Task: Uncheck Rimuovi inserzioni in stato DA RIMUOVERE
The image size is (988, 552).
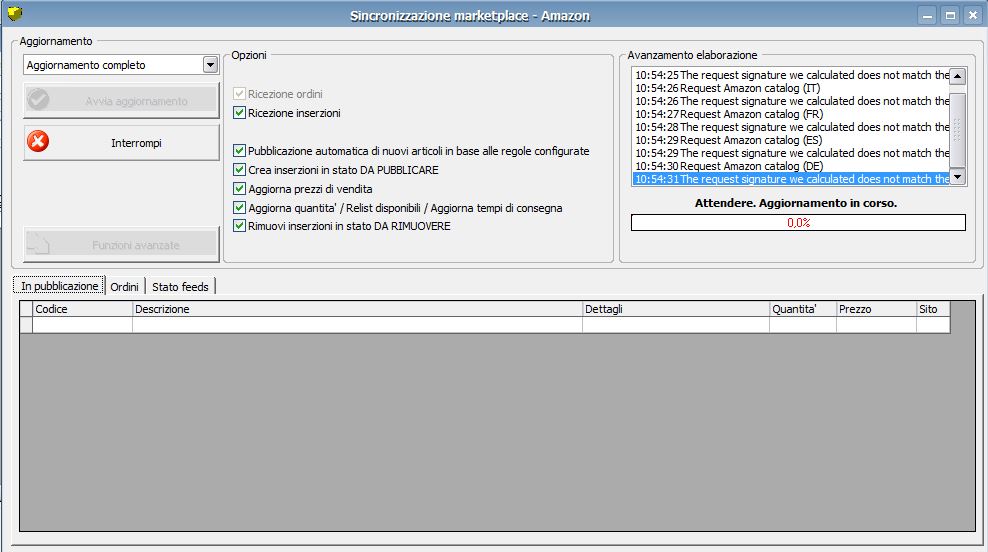Action: [239, 226]
